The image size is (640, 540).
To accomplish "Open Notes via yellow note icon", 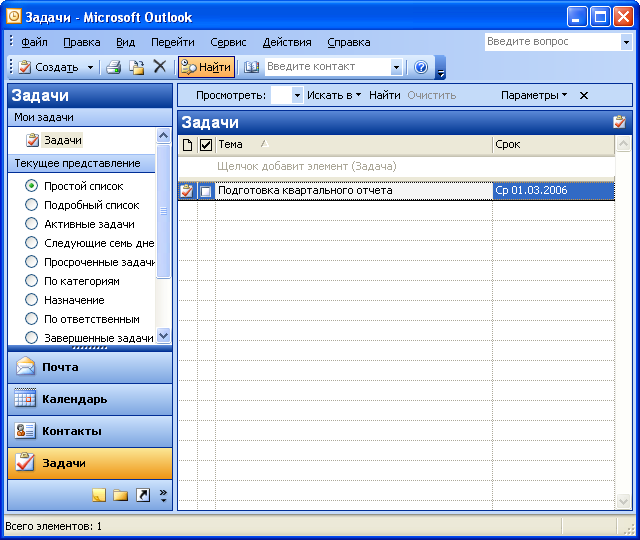I will point(99,495).
